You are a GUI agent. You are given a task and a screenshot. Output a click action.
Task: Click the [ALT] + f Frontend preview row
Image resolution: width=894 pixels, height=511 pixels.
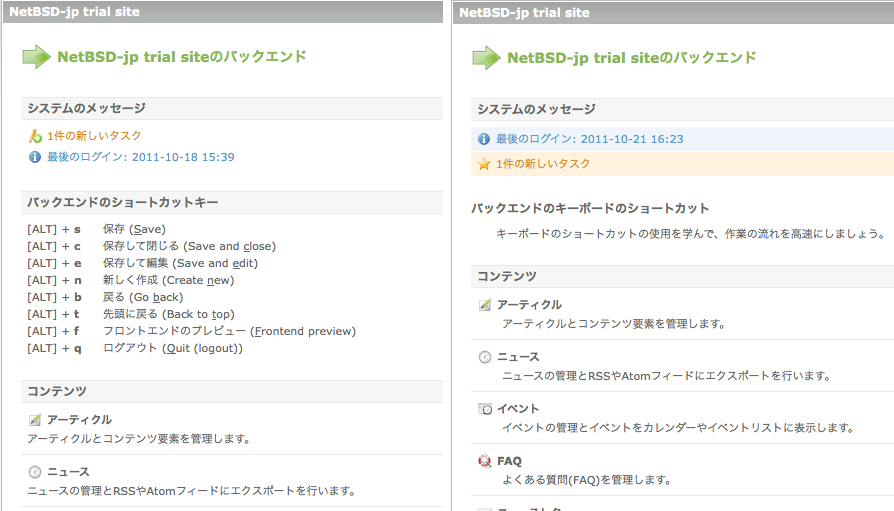pos(192,331)
